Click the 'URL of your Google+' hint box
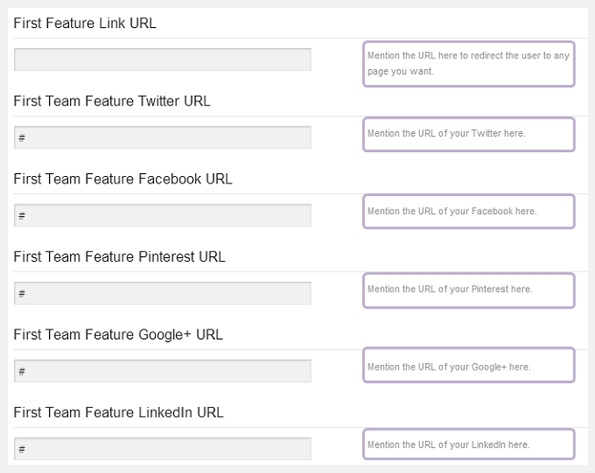Image resolution: width=595 pixels, height=473 pixels. (x=469, y=365)
